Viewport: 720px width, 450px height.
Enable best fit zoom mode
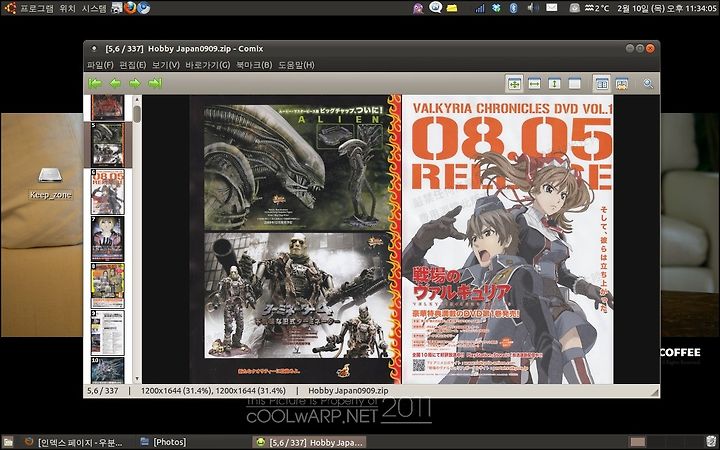514,84
